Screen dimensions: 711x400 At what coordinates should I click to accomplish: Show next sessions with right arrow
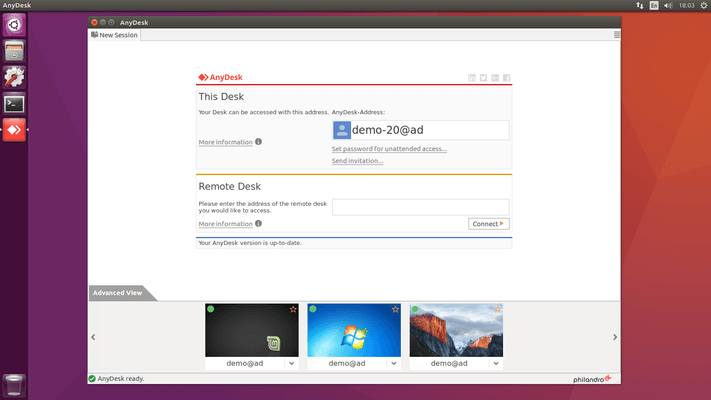[615, 337]
